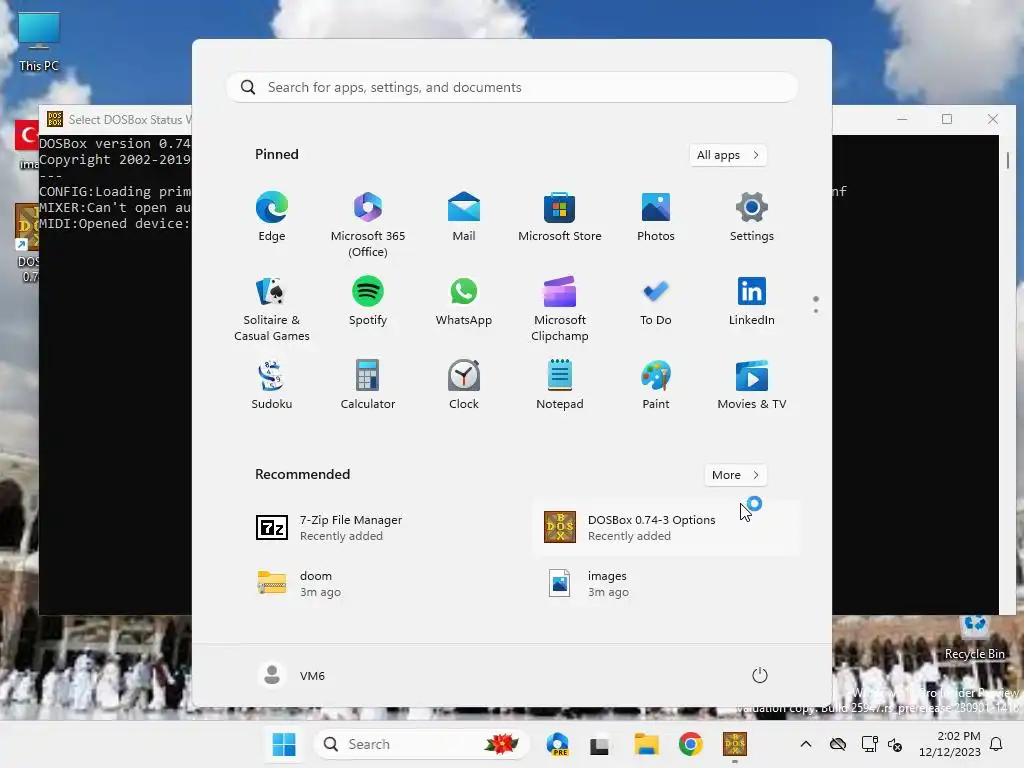
Task: Click DOSBox Status Window vertical scrollbar
Action: tap(1008, 374)
